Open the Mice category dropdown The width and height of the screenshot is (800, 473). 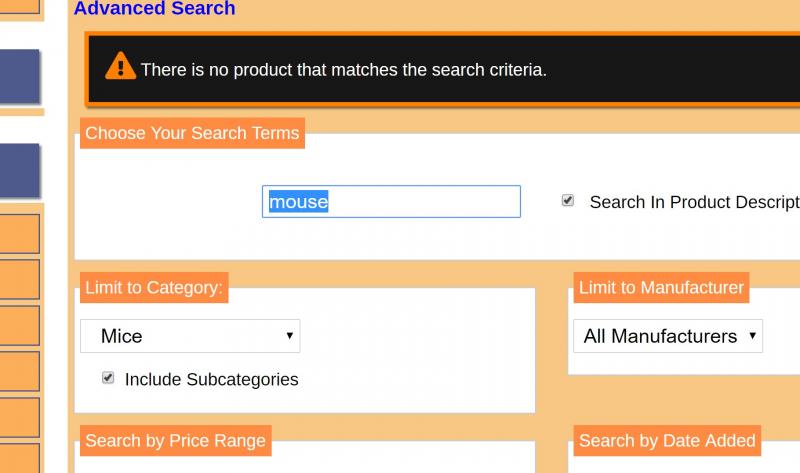coord(190,336)
